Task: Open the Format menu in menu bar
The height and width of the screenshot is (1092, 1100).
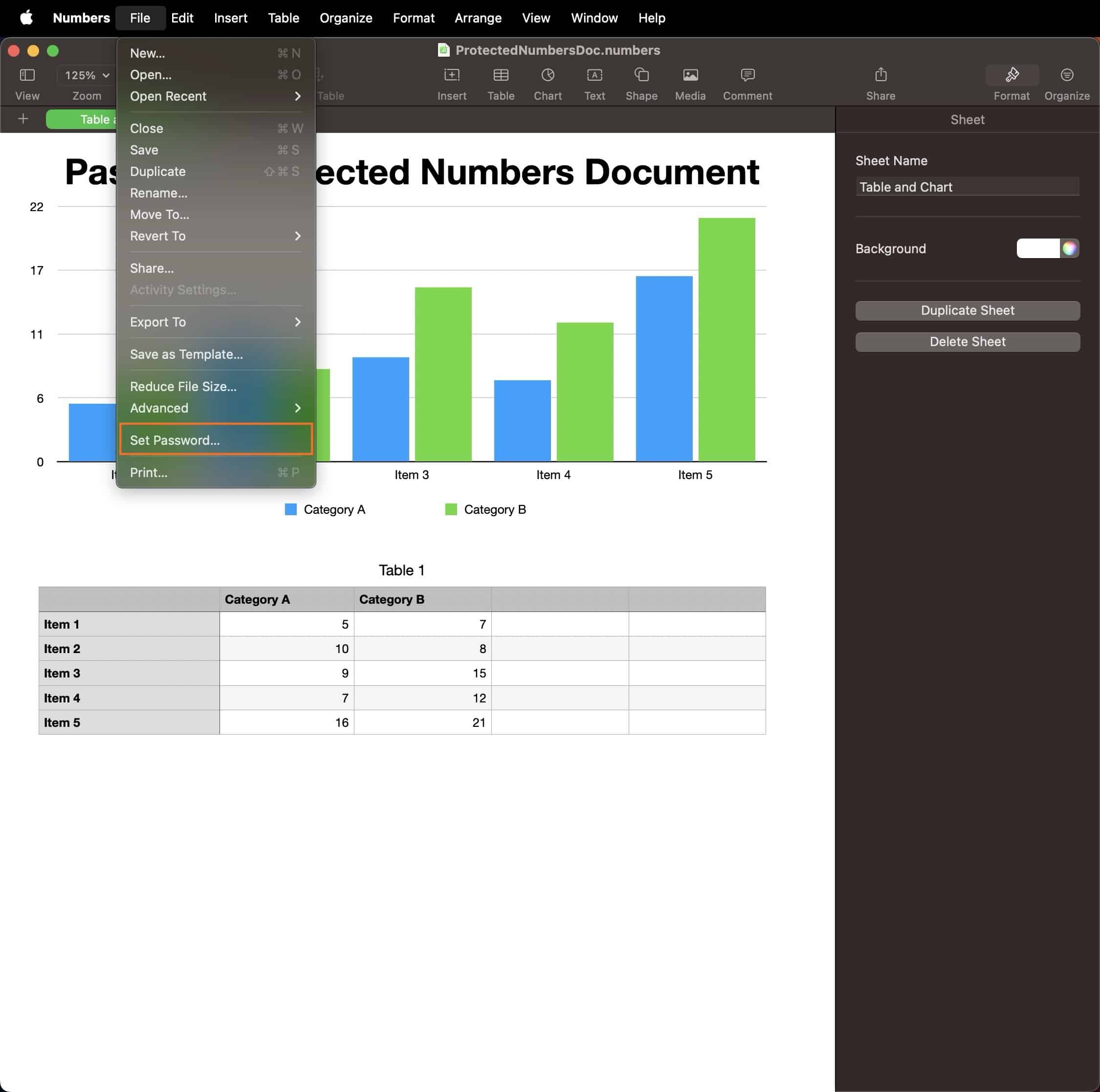Action: pyautogui.click(x=413, y=18)
